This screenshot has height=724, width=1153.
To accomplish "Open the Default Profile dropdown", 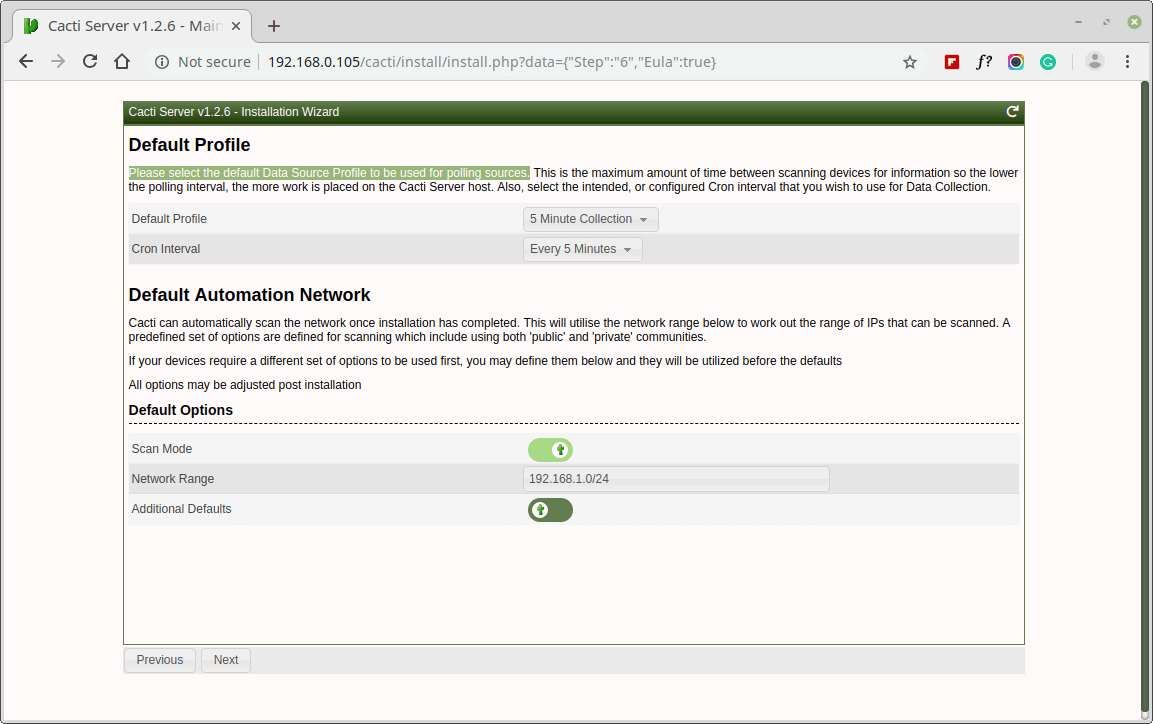I will tap(590, 219).
